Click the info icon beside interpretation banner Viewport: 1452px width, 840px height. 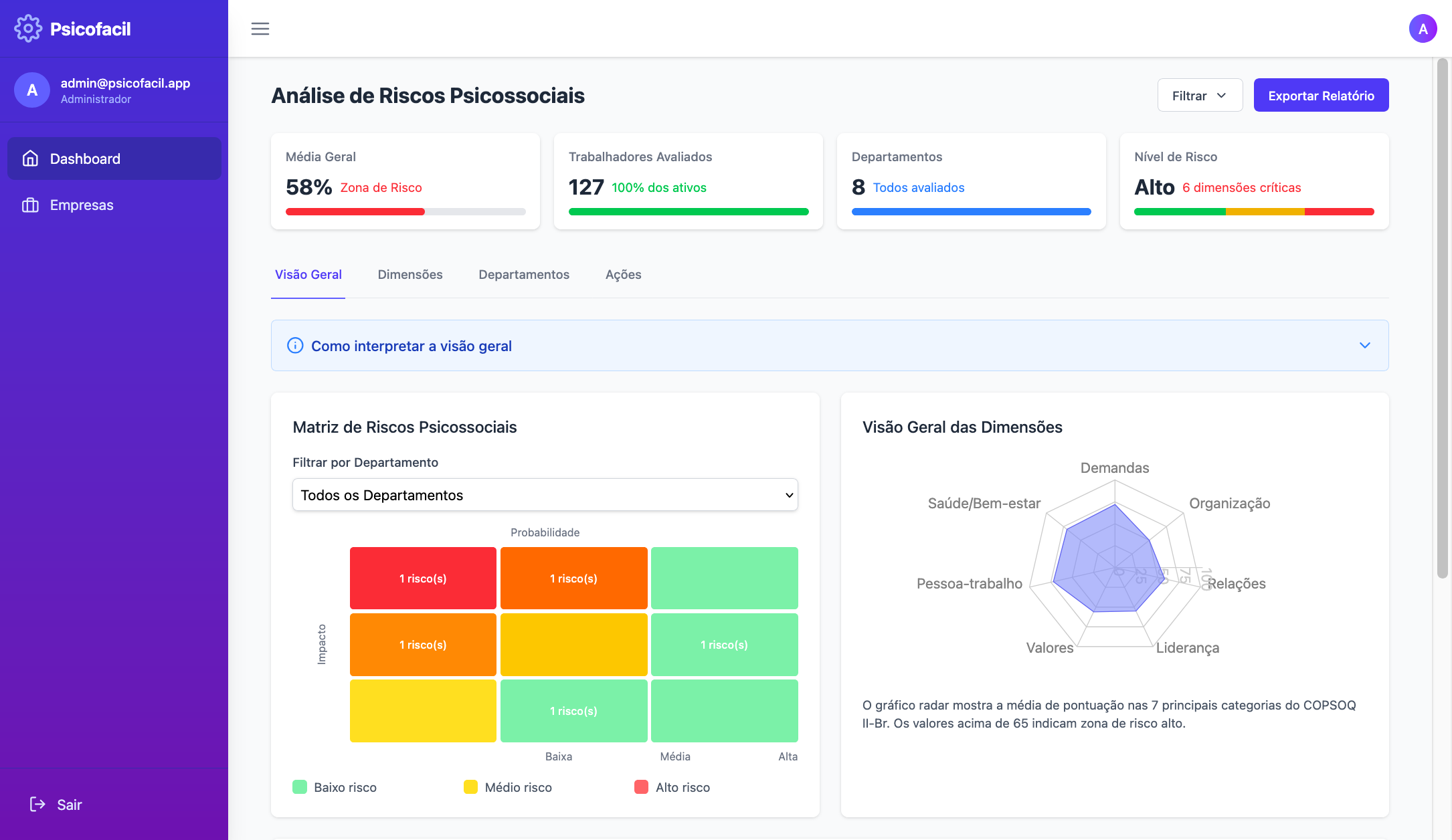(x=294, y=345)
